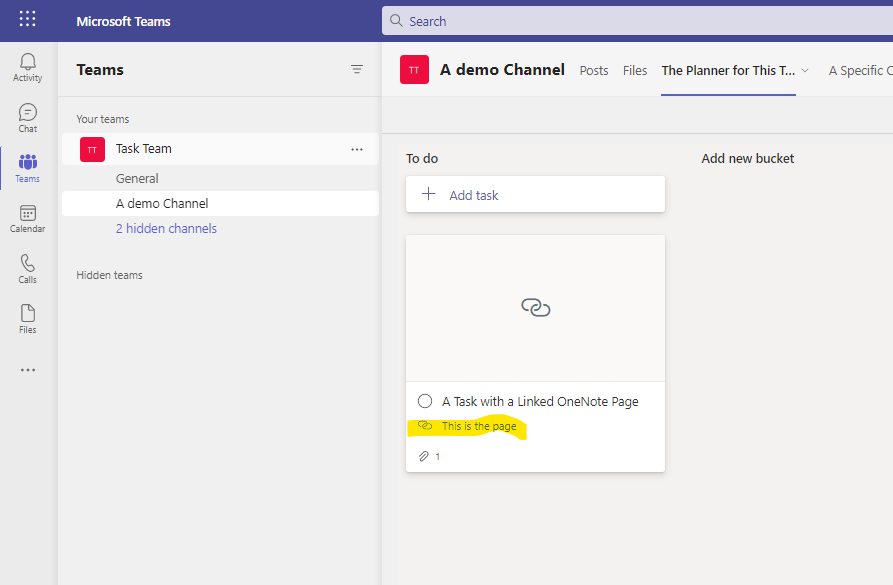
Task: Switch to the Posts tab
Action: (x=594, y=71)
